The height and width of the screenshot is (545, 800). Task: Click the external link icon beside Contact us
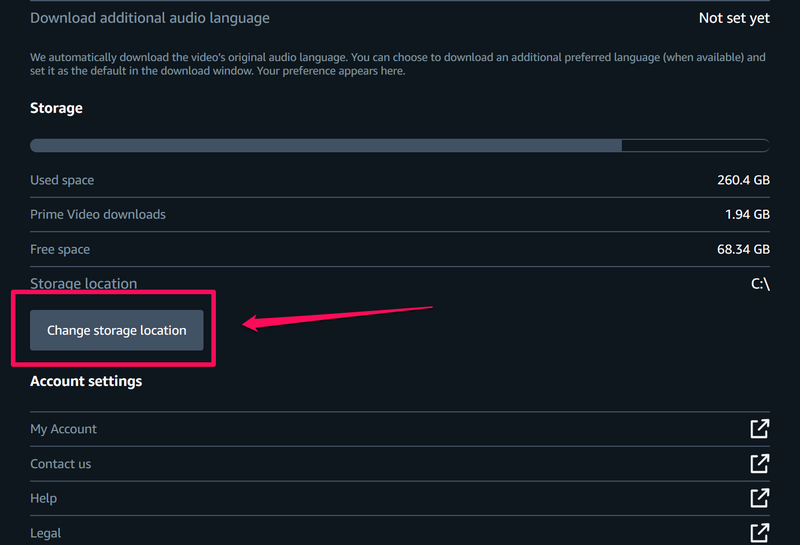point(760,463)
